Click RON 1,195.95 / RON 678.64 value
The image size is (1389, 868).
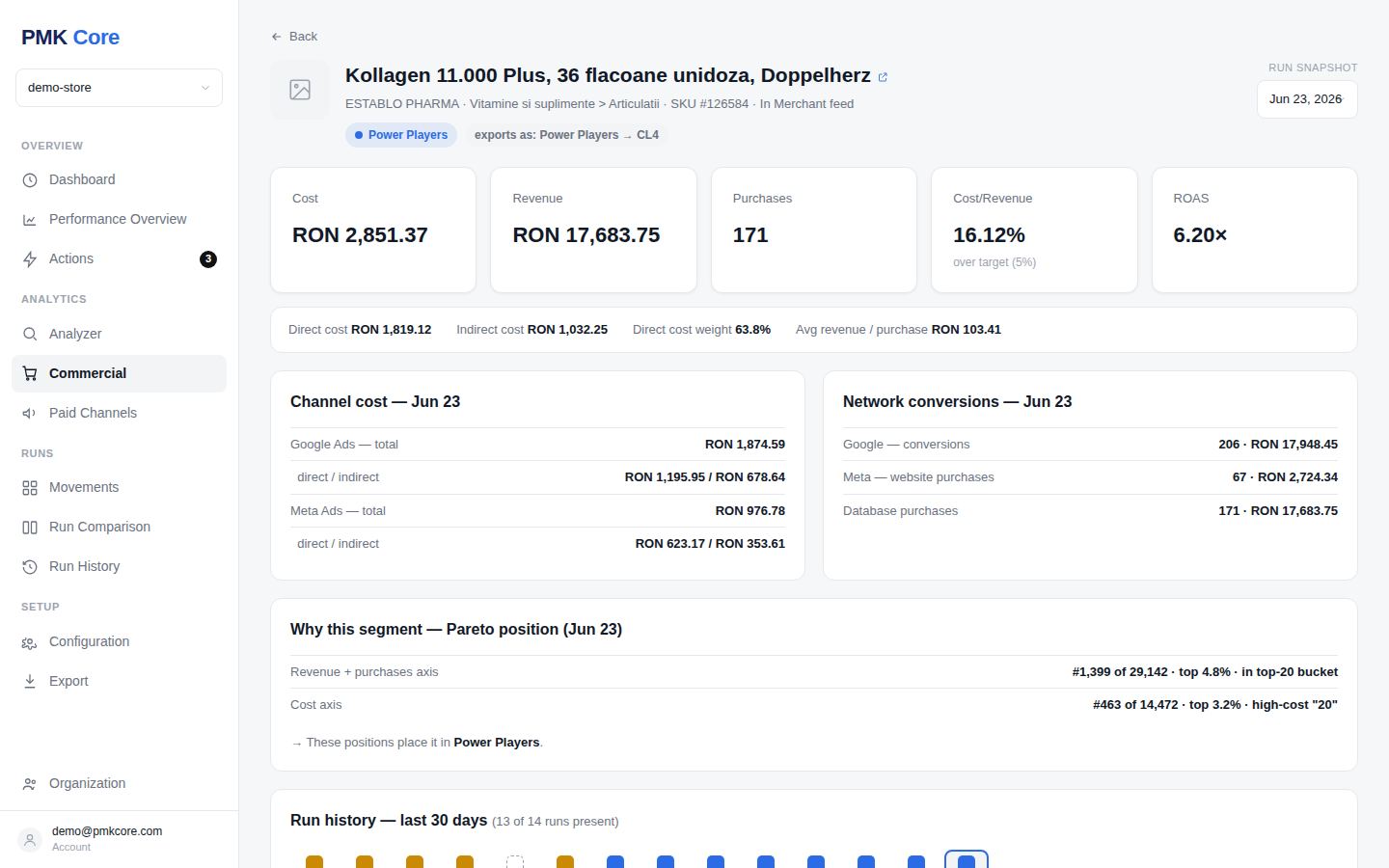(705, 477)
